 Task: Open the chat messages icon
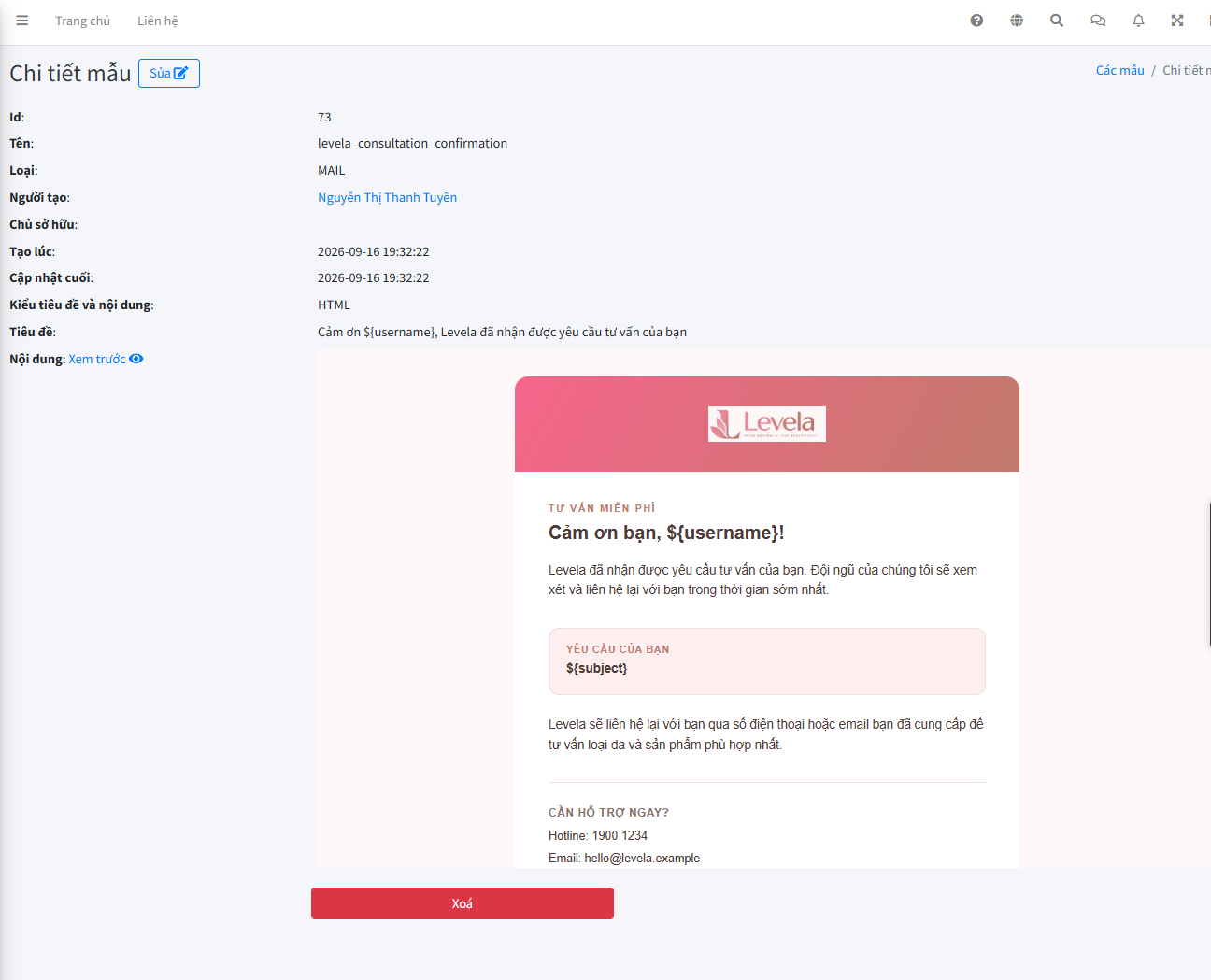click(x=1098, y=21)
